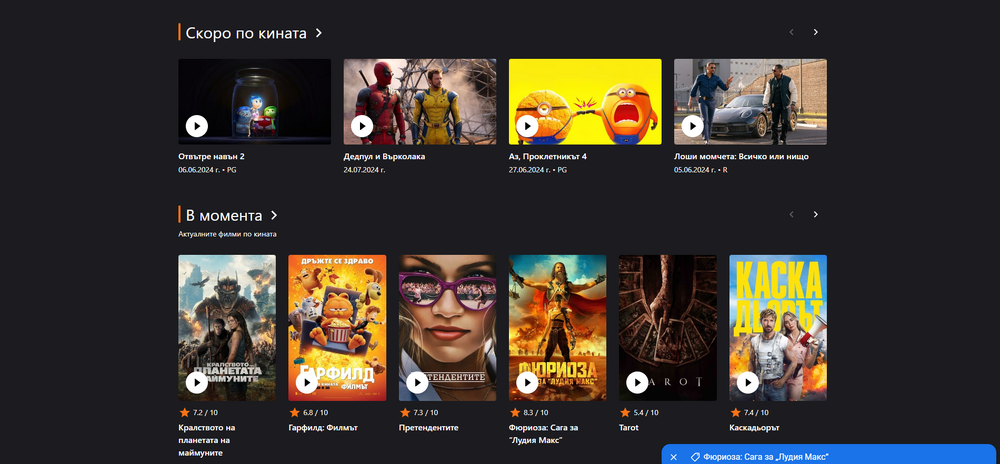Click play icon on Аз, Проклетникът 4
Image resolution: width=1000 pixels, height=464 pixels.
[x=527, y=126]
